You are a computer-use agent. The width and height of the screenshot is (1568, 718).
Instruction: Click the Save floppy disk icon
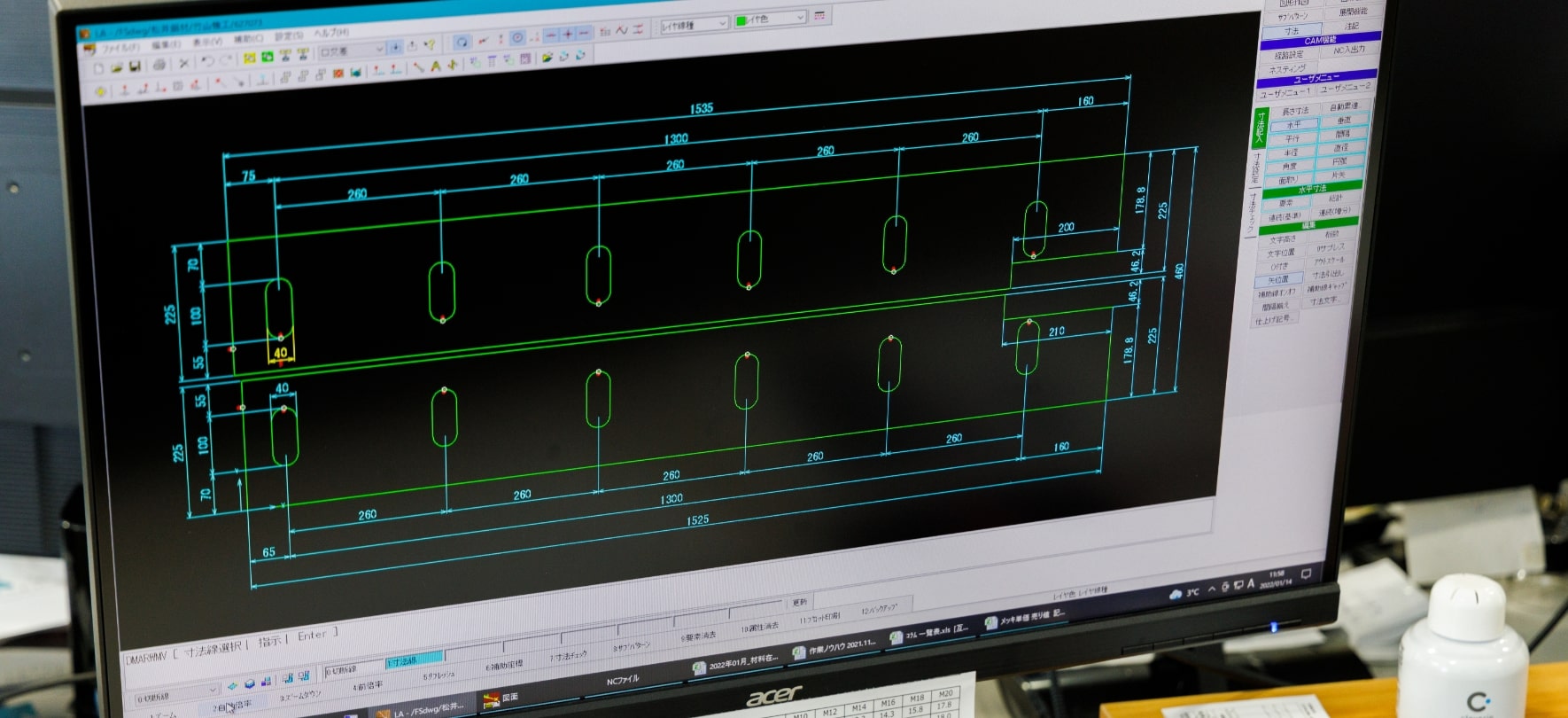pyautogui.click(x=135, y=66)
